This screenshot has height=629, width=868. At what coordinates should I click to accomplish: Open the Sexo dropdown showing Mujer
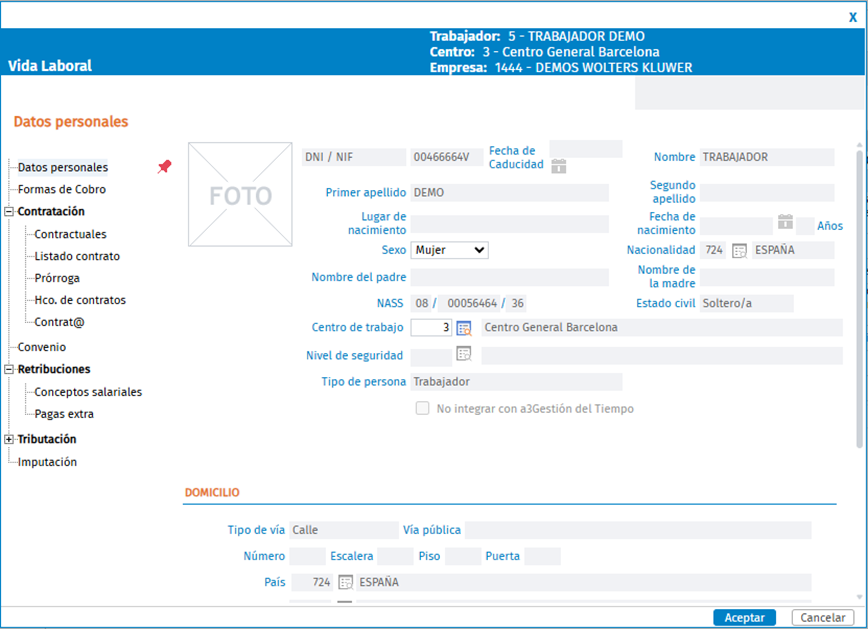(x=450, y=250)
